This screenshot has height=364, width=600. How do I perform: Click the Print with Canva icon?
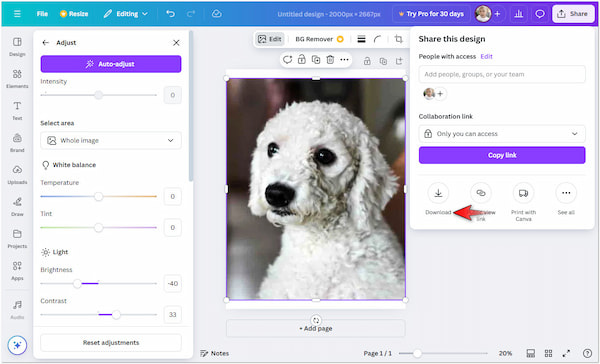tap(523, 193)
